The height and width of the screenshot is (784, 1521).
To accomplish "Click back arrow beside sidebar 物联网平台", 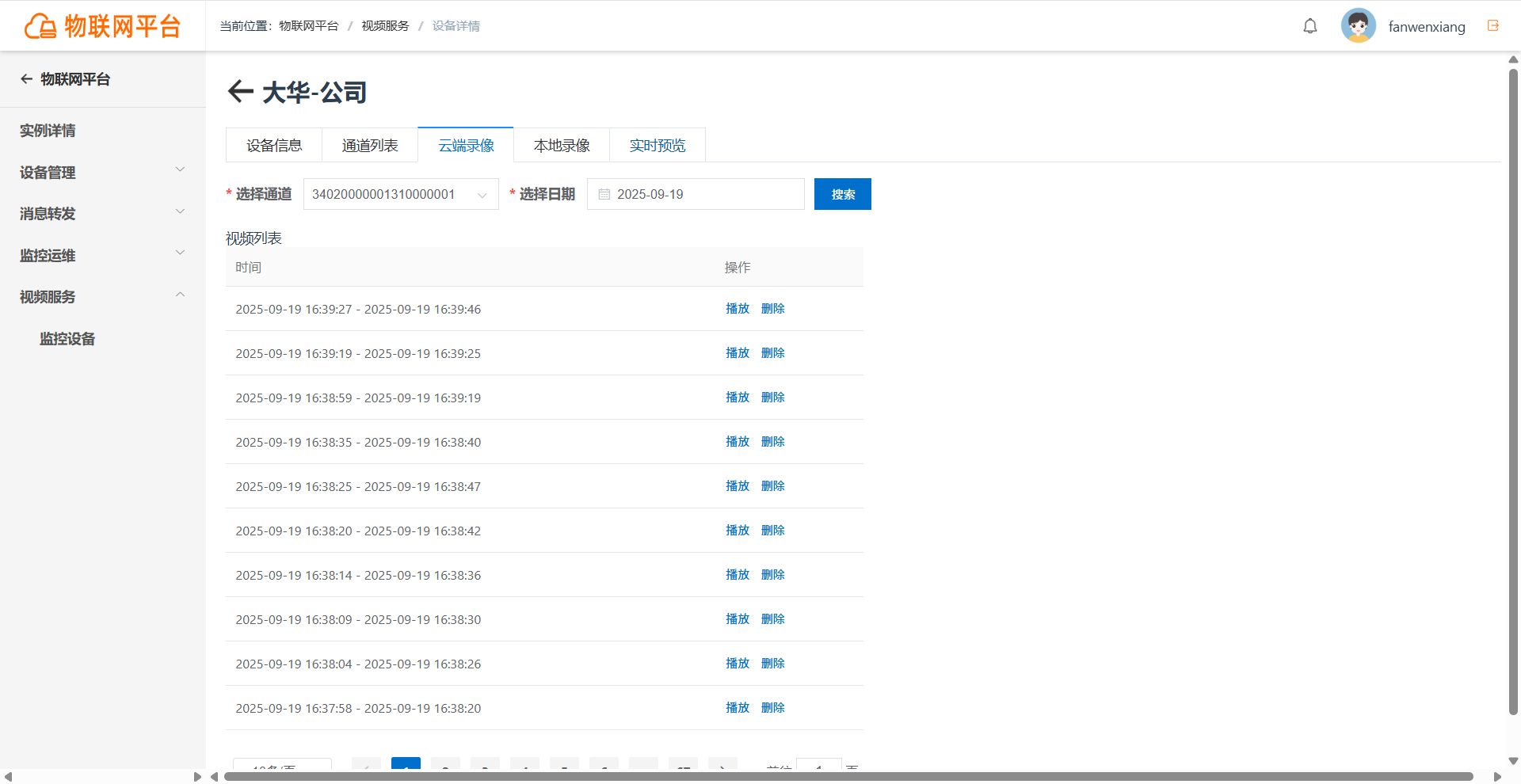I will point(26,79).
